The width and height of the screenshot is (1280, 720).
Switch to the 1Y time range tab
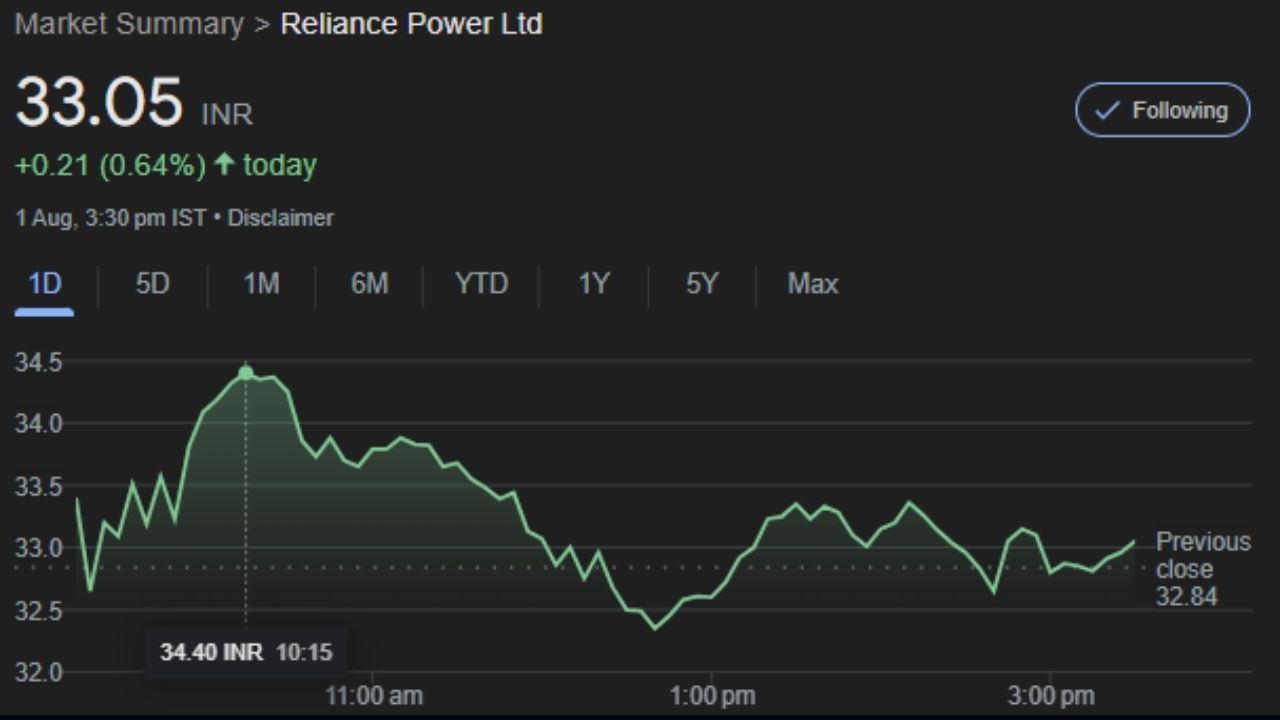pos(593,284)
